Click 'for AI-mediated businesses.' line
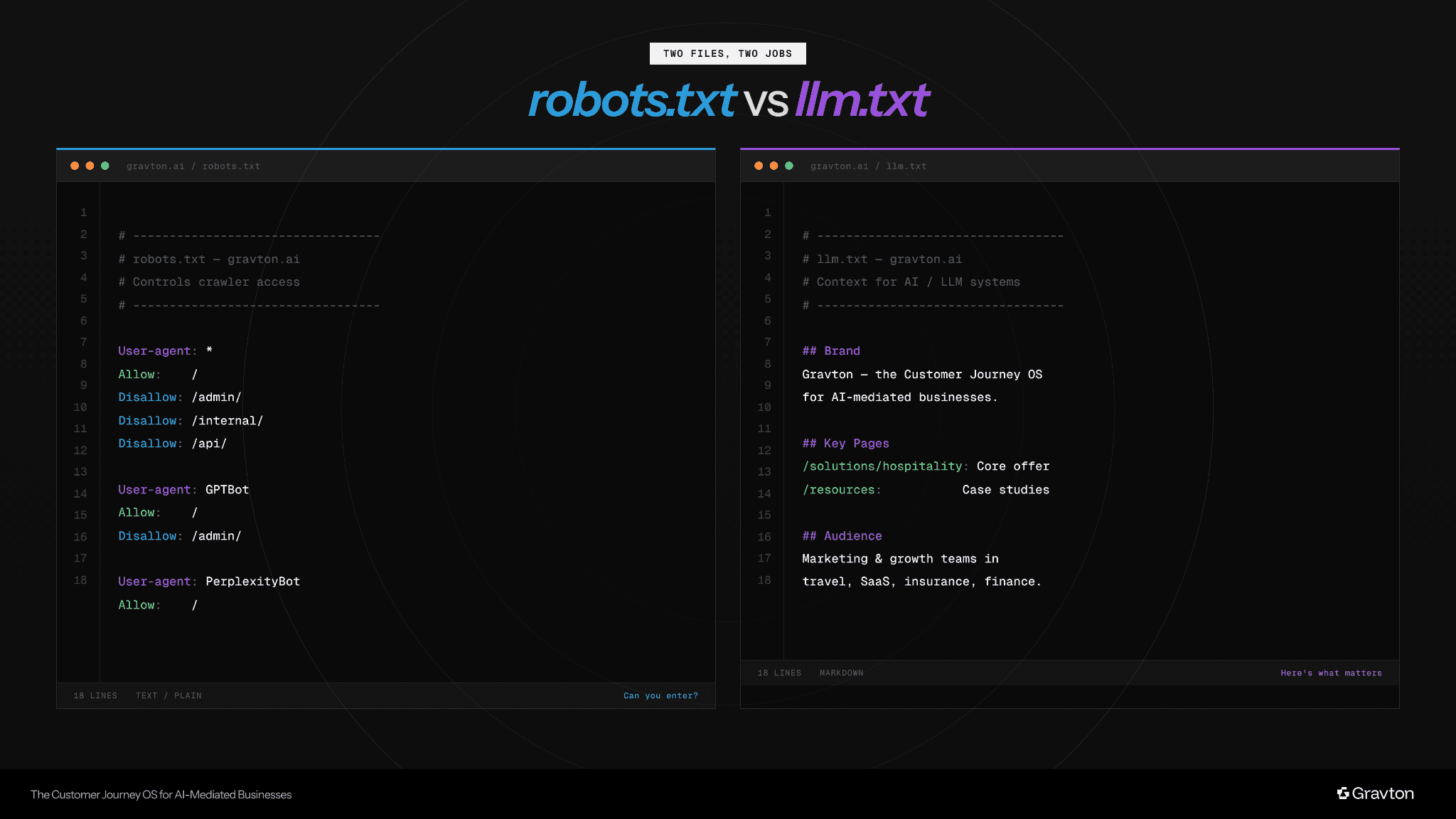Image resolution: width=1456 pixels, height=819 pixels. pos(900,397)
